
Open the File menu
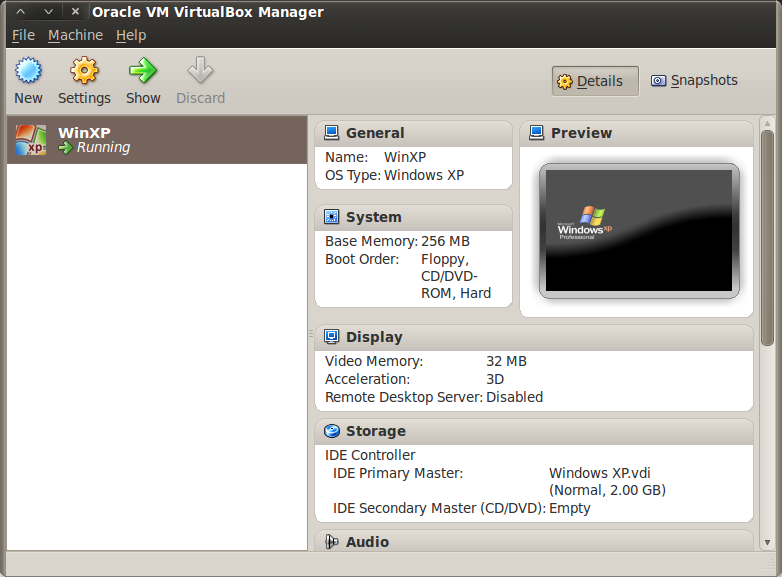(x=23, y=35)
